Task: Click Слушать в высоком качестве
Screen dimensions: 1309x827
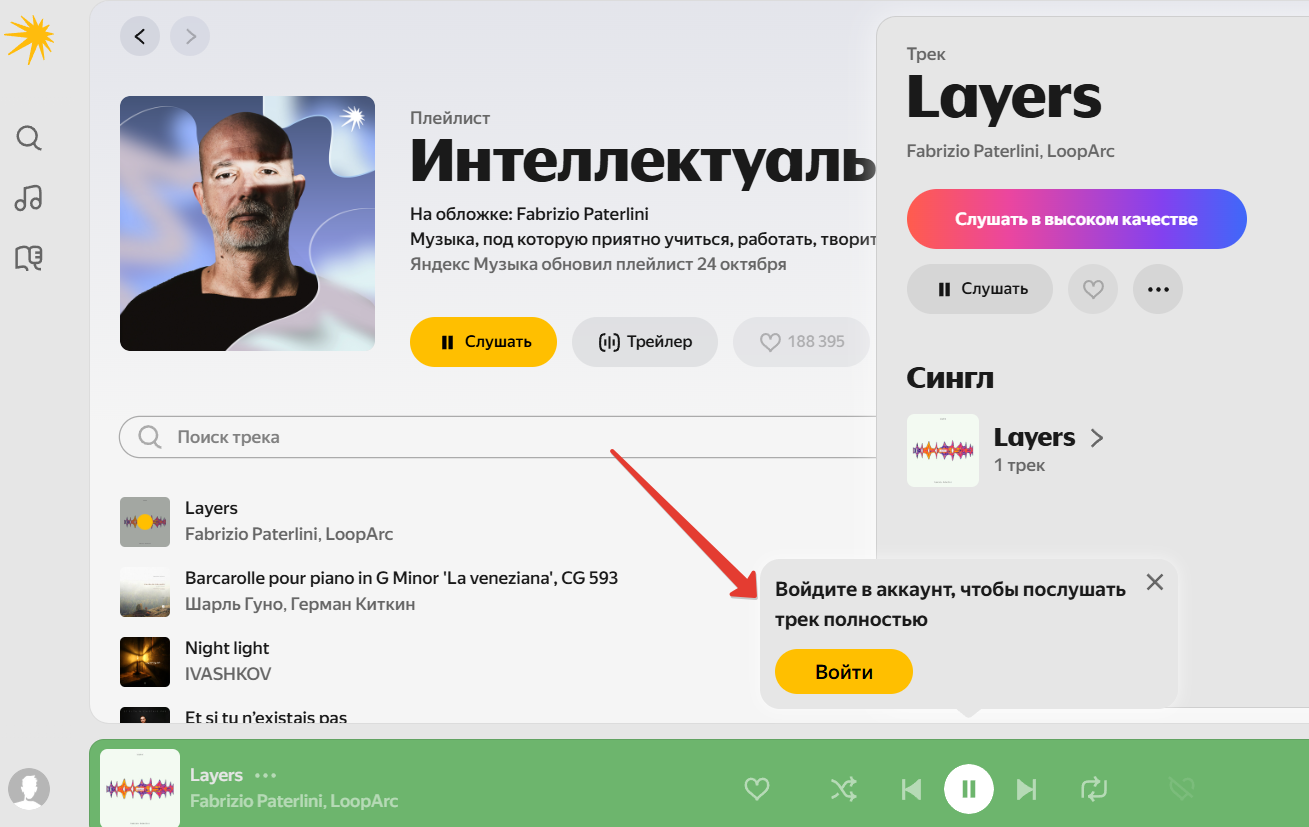Action: pyautogui.click(x=1076, y=219)
